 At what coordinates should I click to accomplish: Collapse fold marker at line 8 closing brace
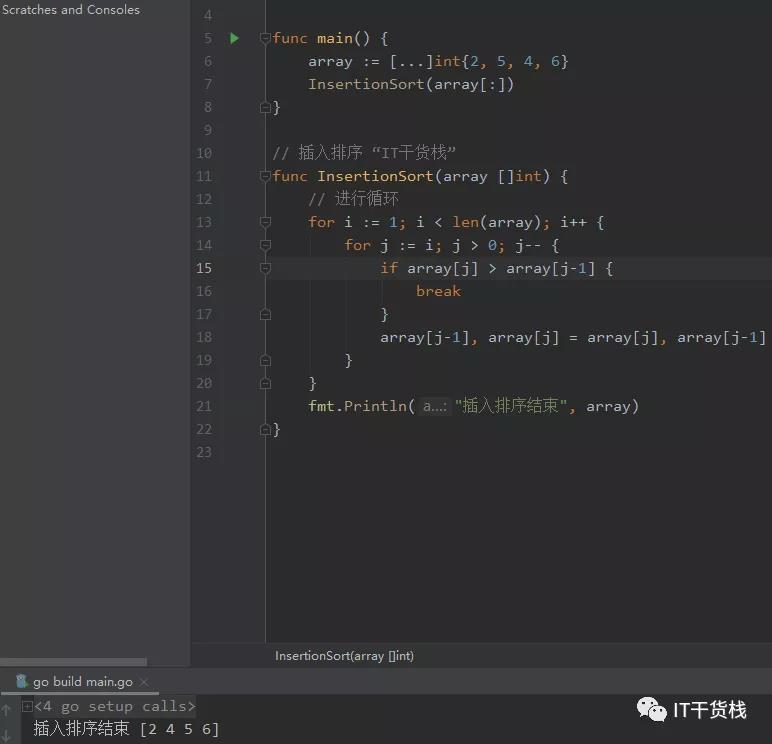pos(265,107)
